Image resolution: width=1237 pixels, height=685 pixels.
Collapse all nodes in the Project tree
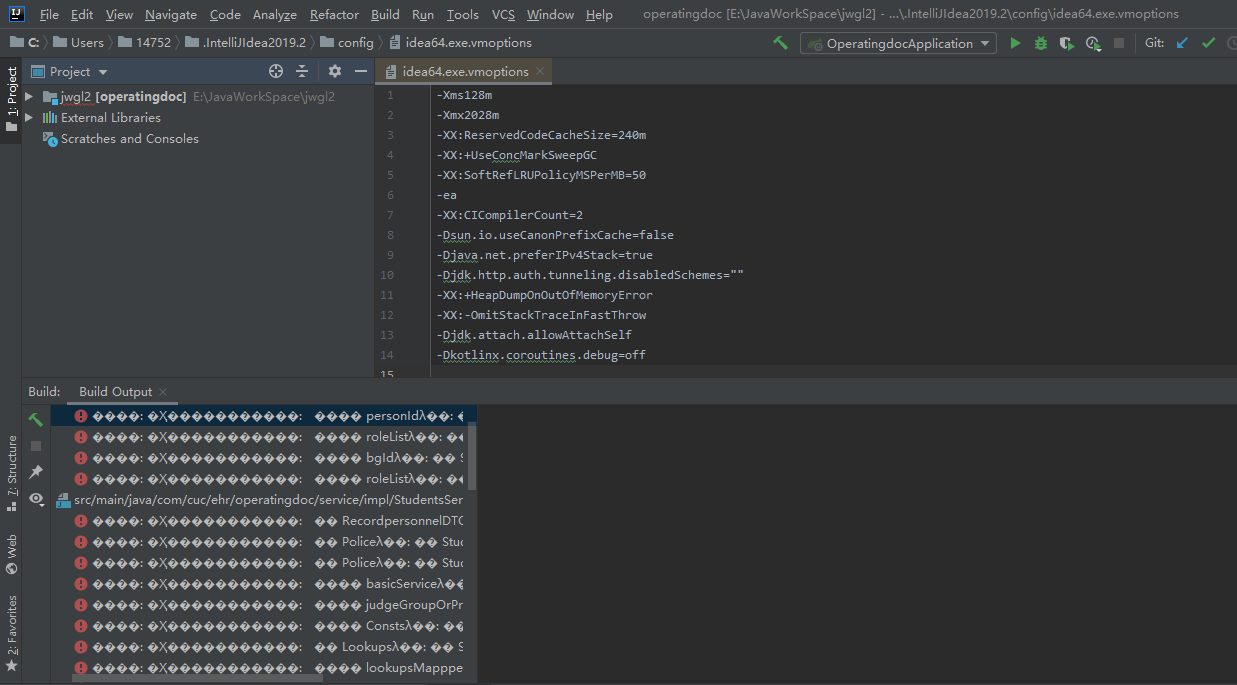pyautogui.click(x=302, y=71)
